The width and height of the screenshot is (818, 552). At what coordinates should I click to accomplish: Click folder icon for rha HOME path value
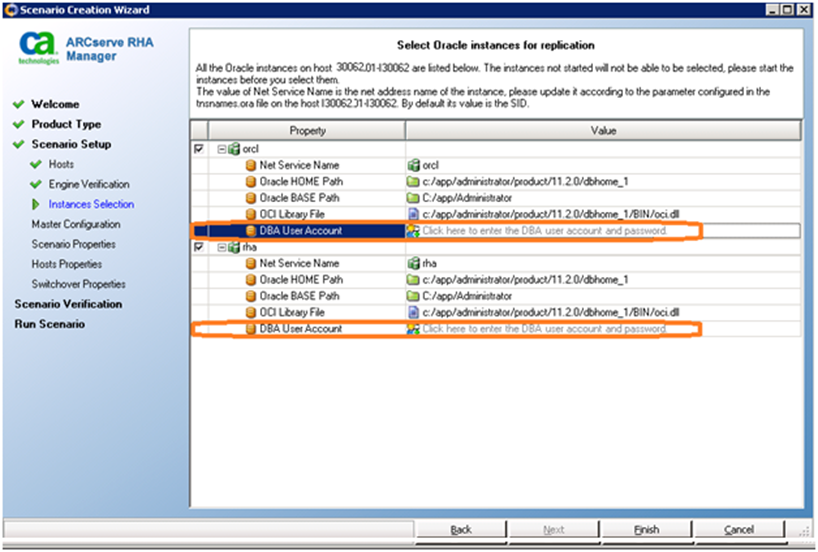pos(413,280)
